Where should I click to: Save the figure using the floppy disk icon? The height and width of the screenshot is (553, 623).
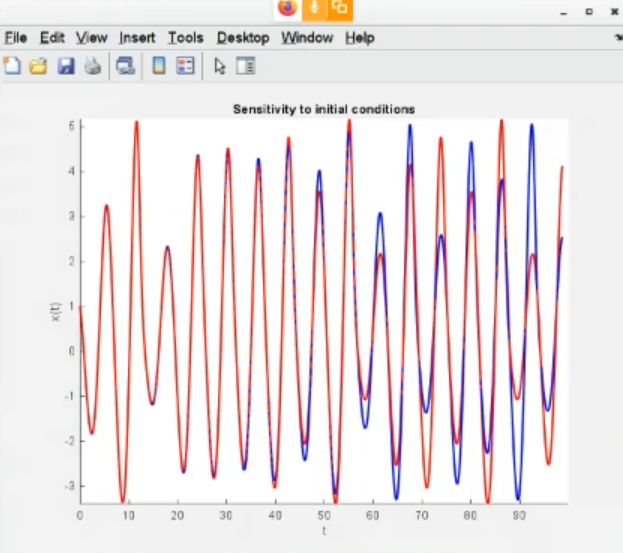[x=66, y=67]
